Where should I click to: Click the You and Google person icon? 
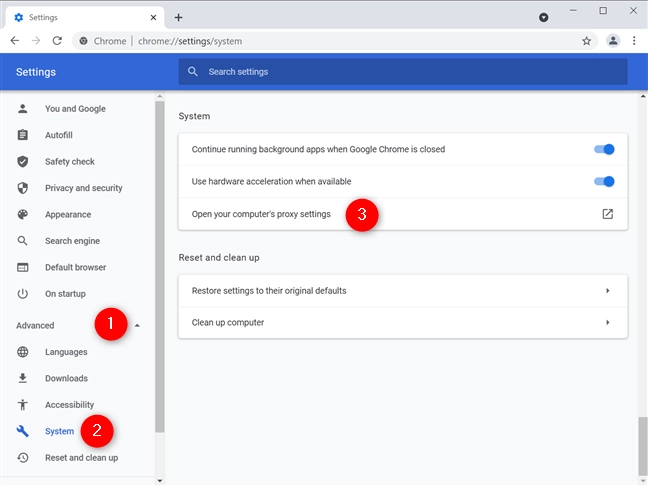(x=23, y=109)
